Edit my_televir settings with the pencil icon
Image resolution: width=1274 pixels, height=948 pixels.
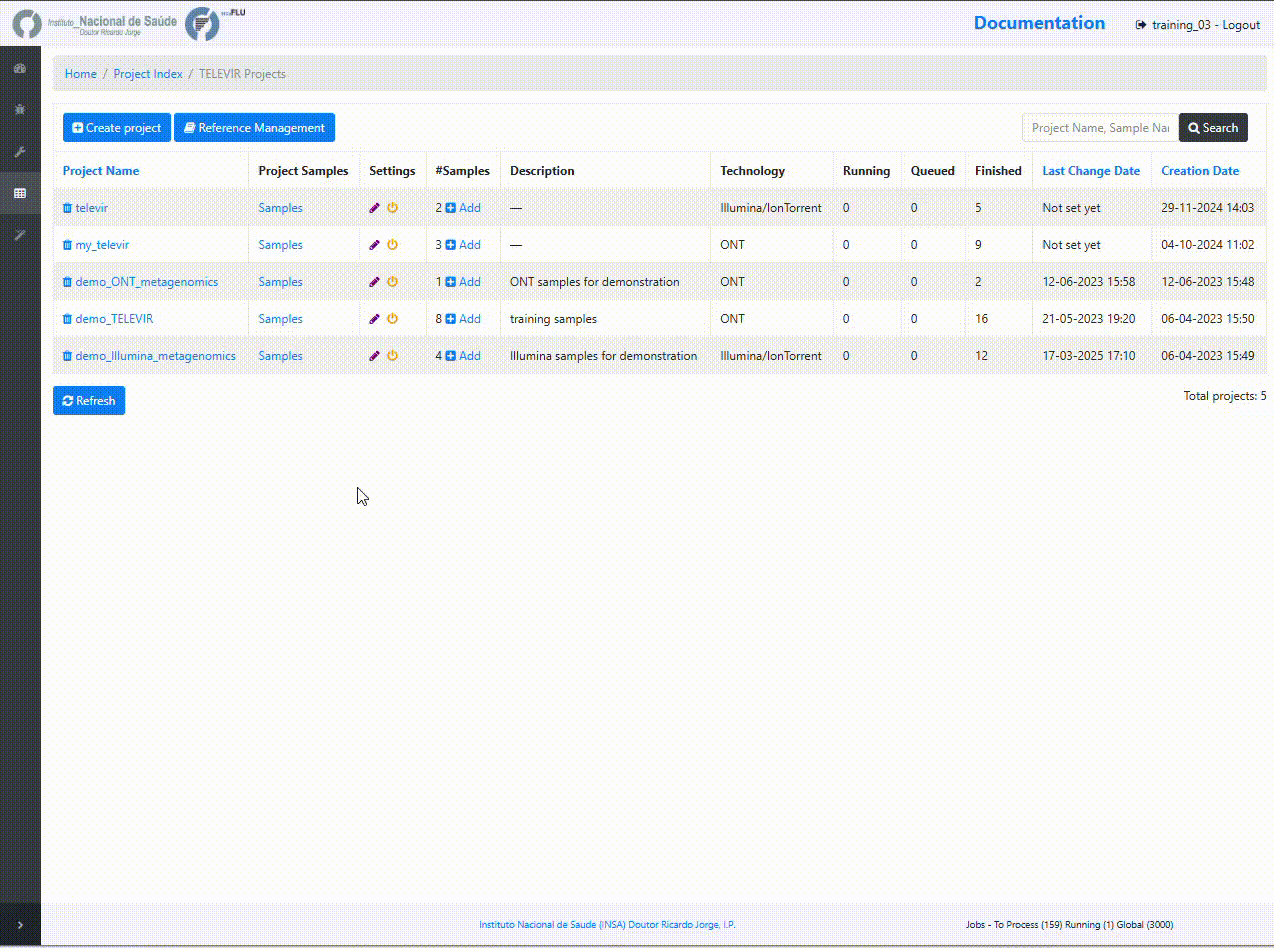[x=375, y=245]
